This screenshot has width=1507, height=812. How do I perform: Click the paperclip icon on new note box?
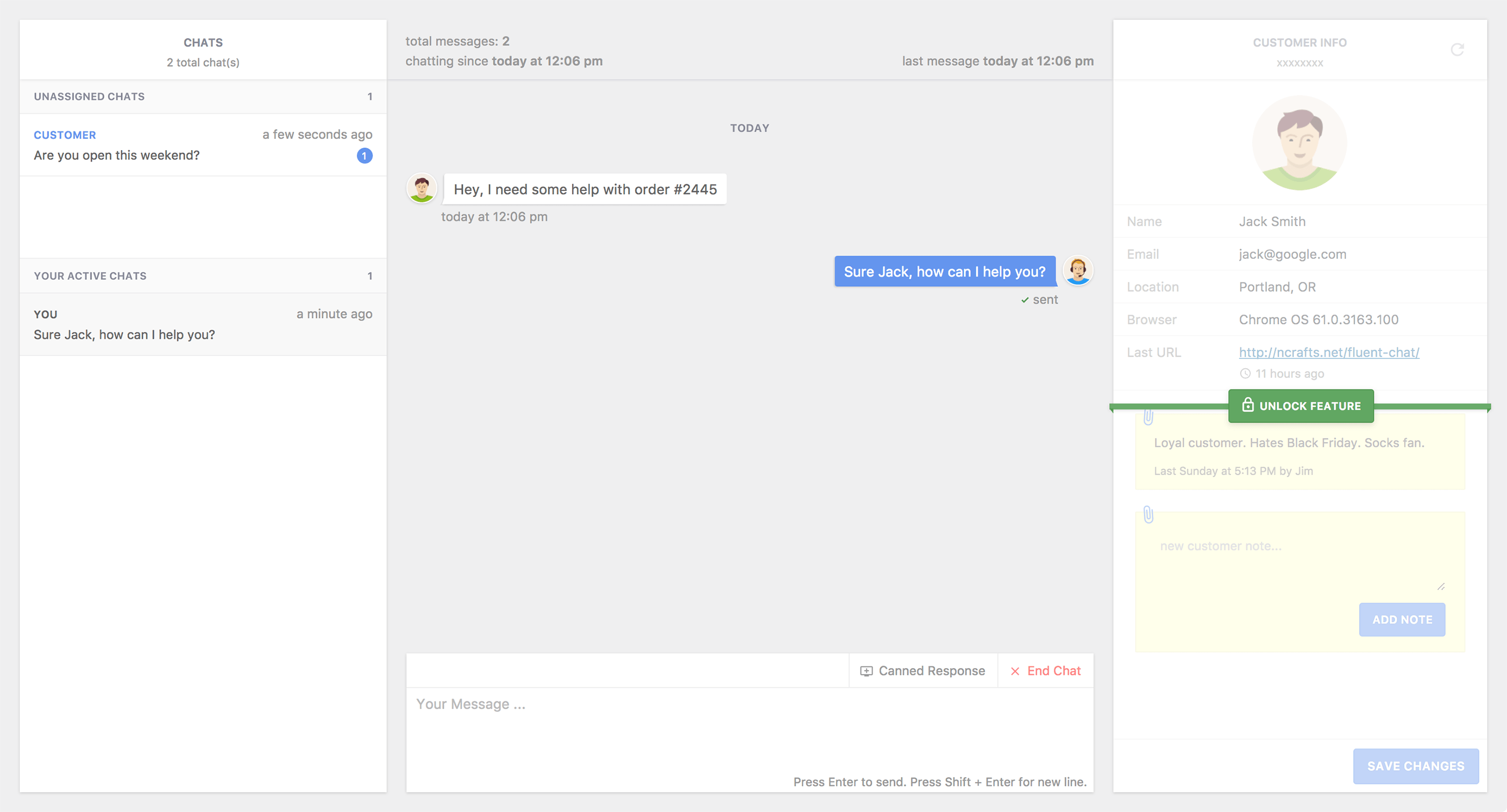tap(1149, 515)
